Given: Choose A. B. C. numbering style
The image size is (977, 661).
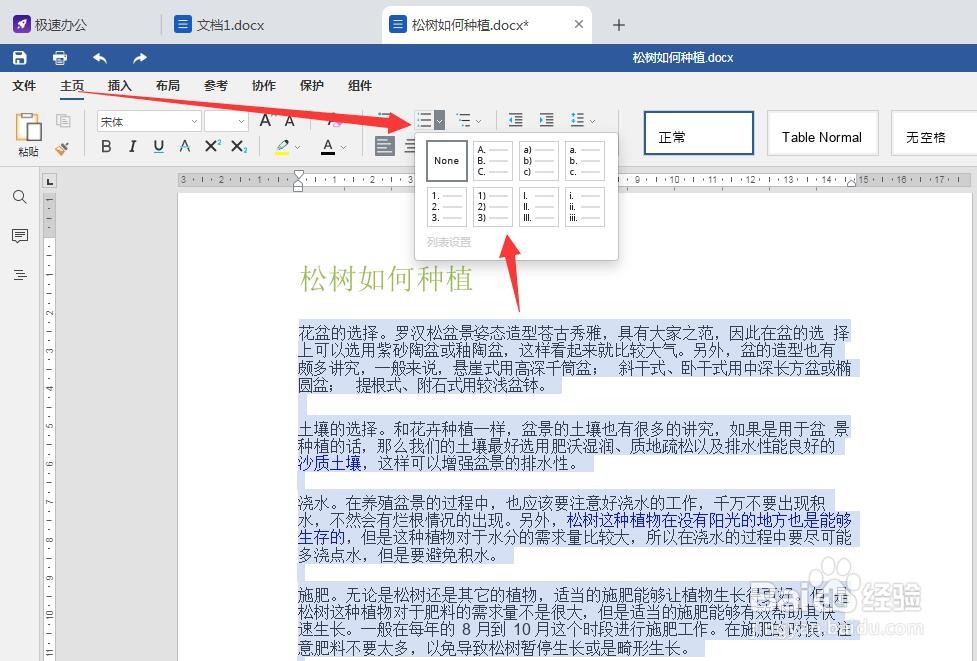Looking at the screenshot, I should (492, 161).
